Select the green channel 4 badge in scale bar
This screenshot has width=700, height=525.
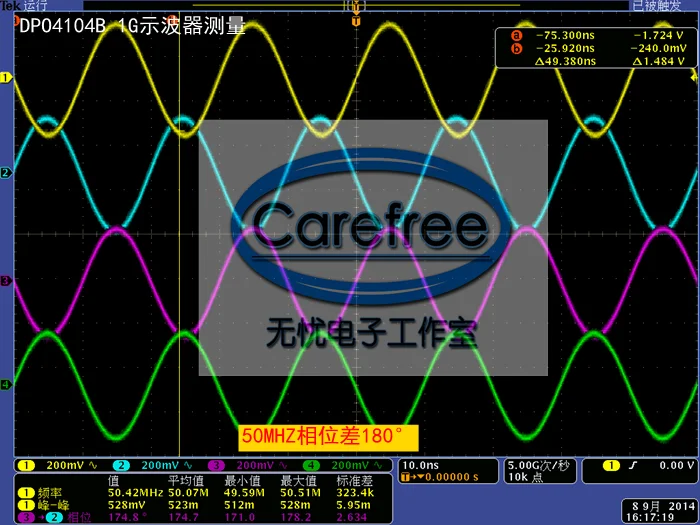point(311,466)
